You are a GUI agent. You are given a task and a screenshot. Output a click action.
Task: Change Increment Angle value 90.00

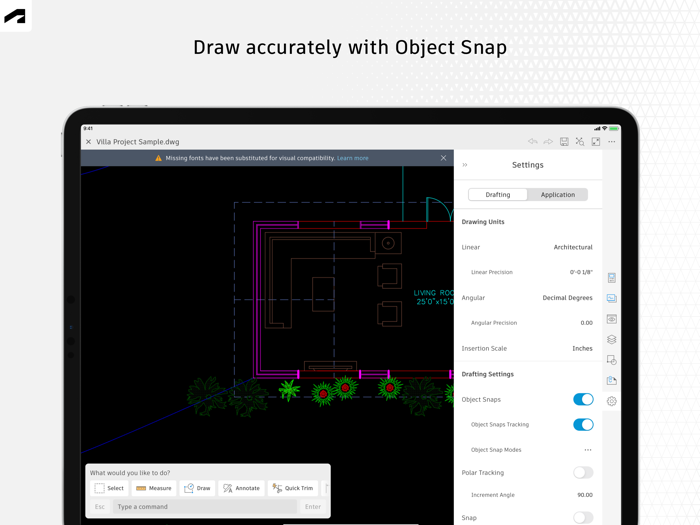(x=585, y=495)
